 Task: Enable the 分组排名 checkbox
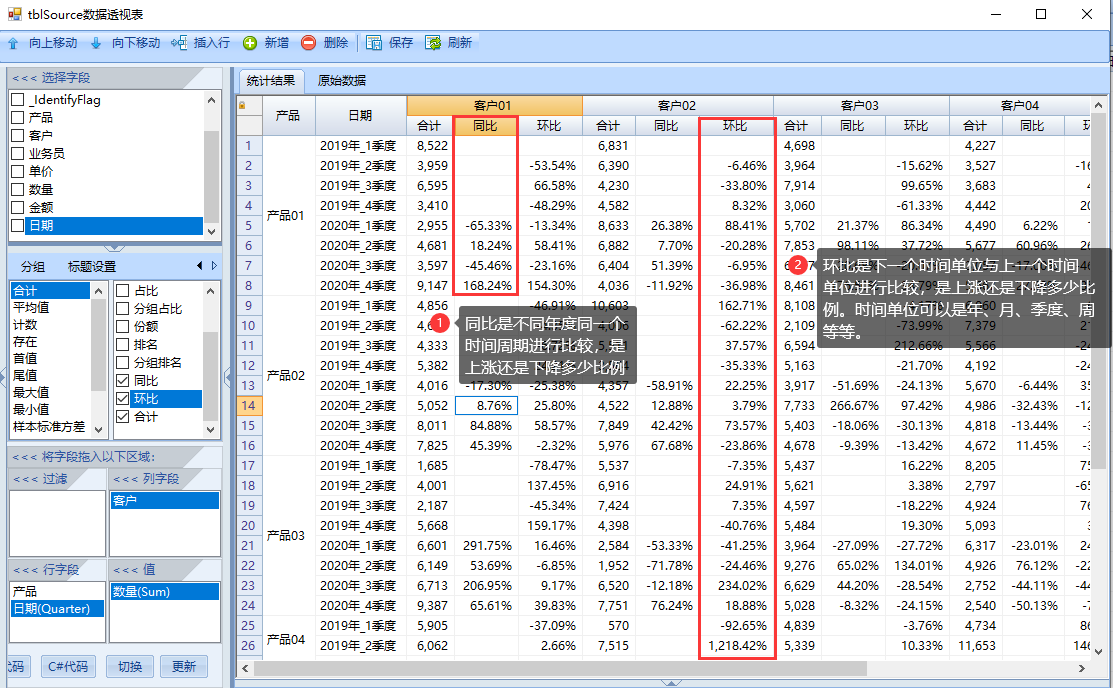coord(123,363)
